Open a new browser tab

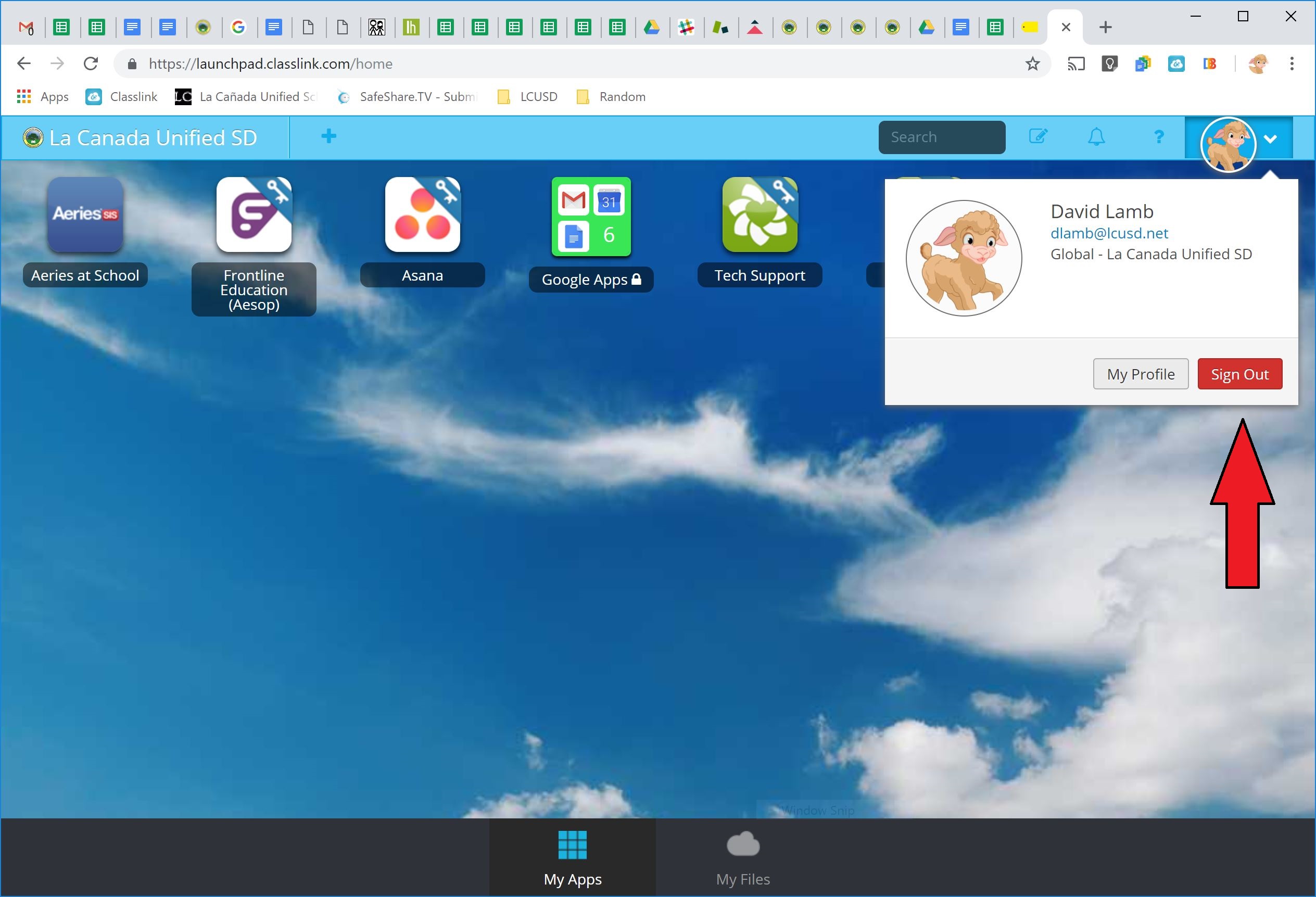1105,27
